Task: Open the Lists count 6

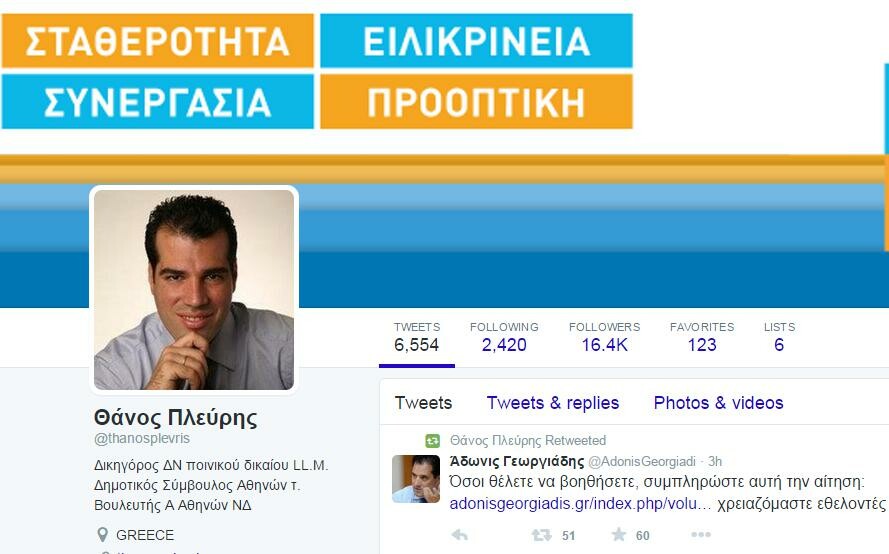Action: [x=779, y=337]
